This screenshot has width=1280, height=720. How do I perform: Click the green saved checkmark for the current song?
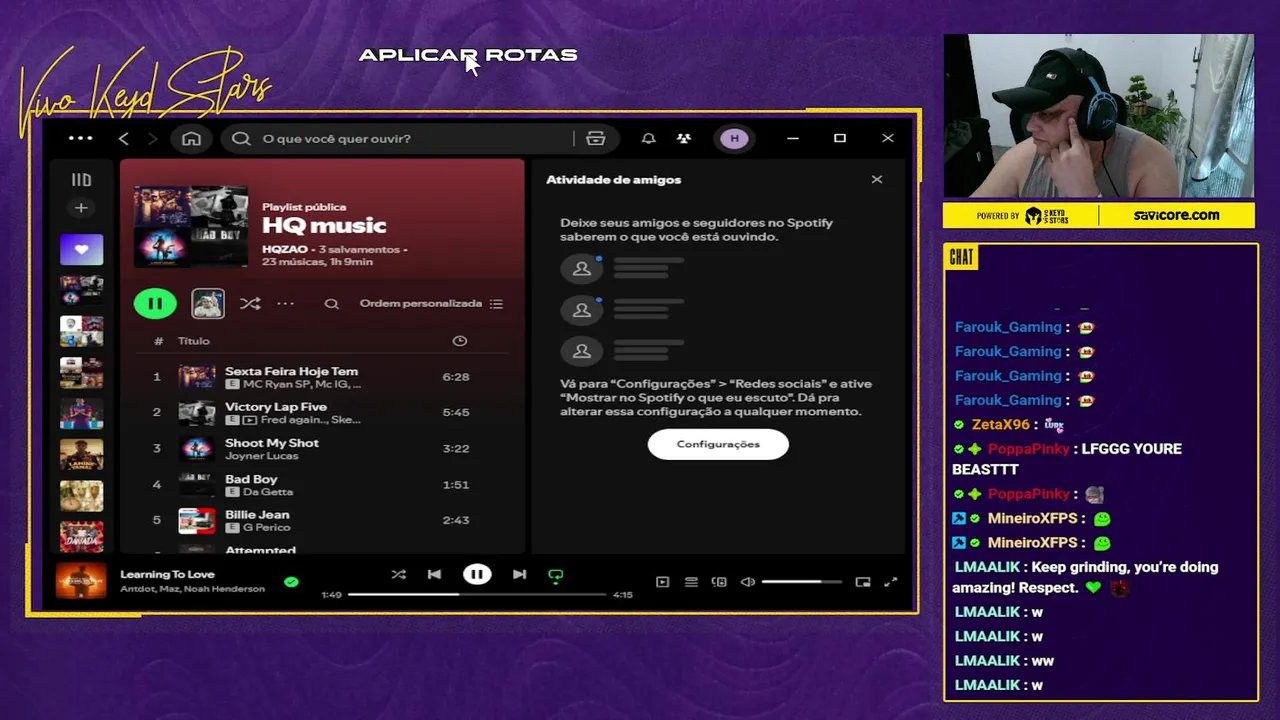click(x=291, y=581)
